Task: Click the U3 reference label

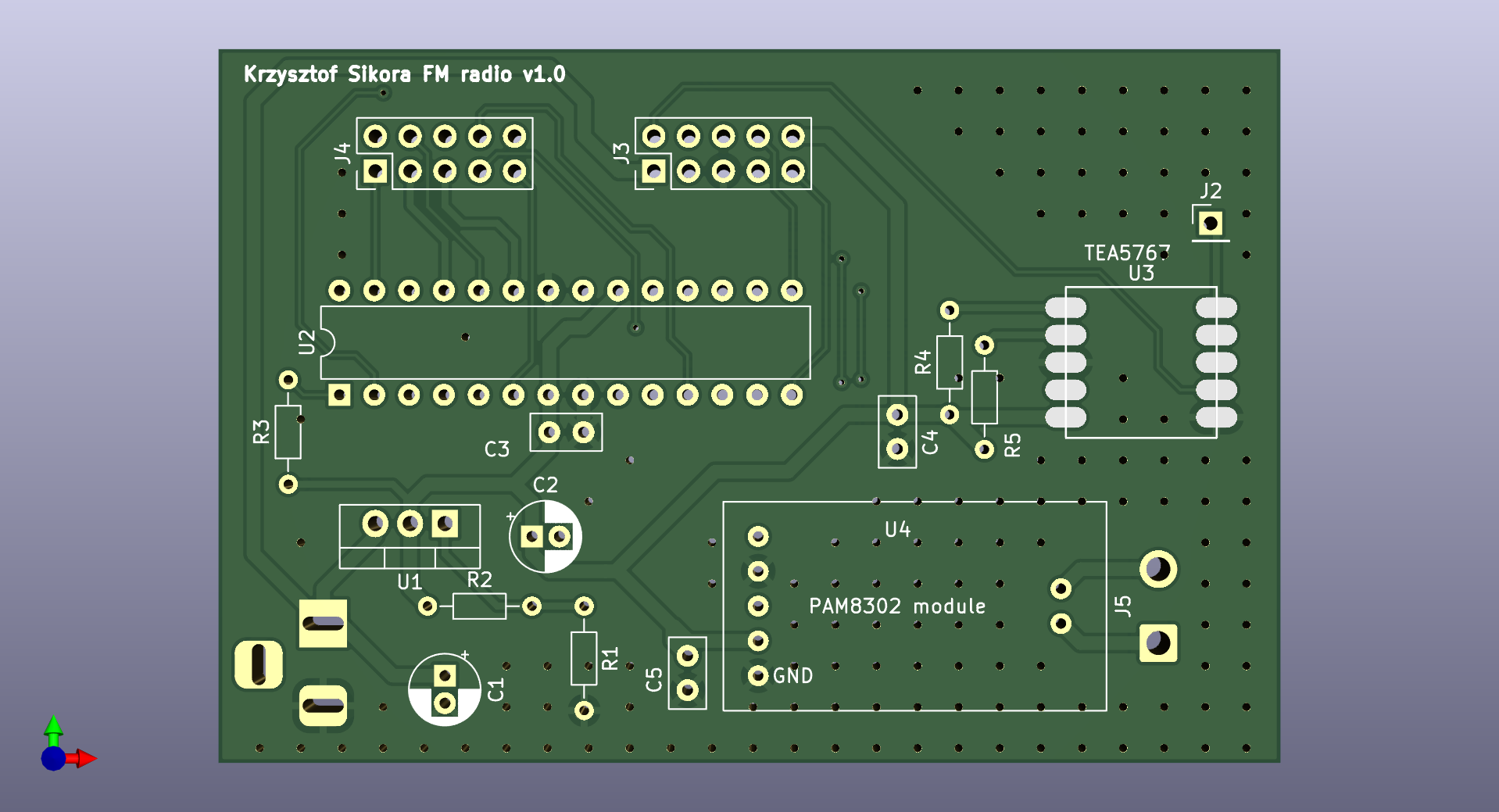Action: tap(1141, 274)
